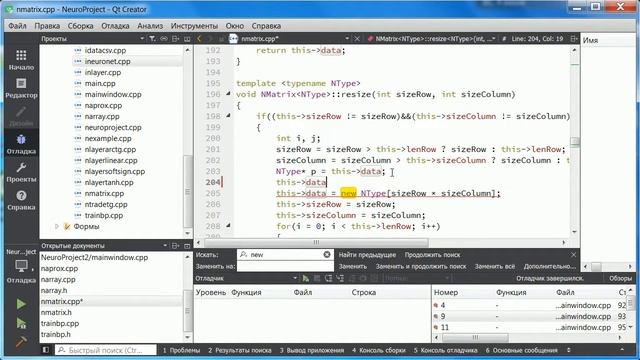Click the Быстрый поиск locator field

(x=106, y=350)
